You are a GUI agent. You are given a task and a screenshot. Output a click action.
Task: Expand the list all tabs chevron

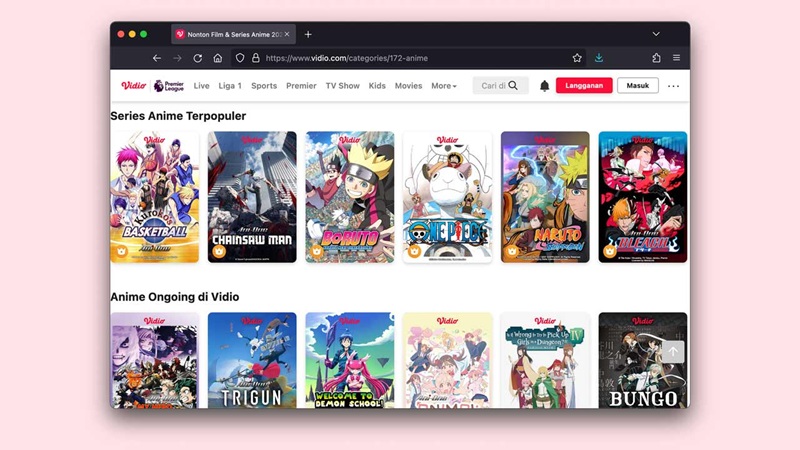[x=656, y=34]
